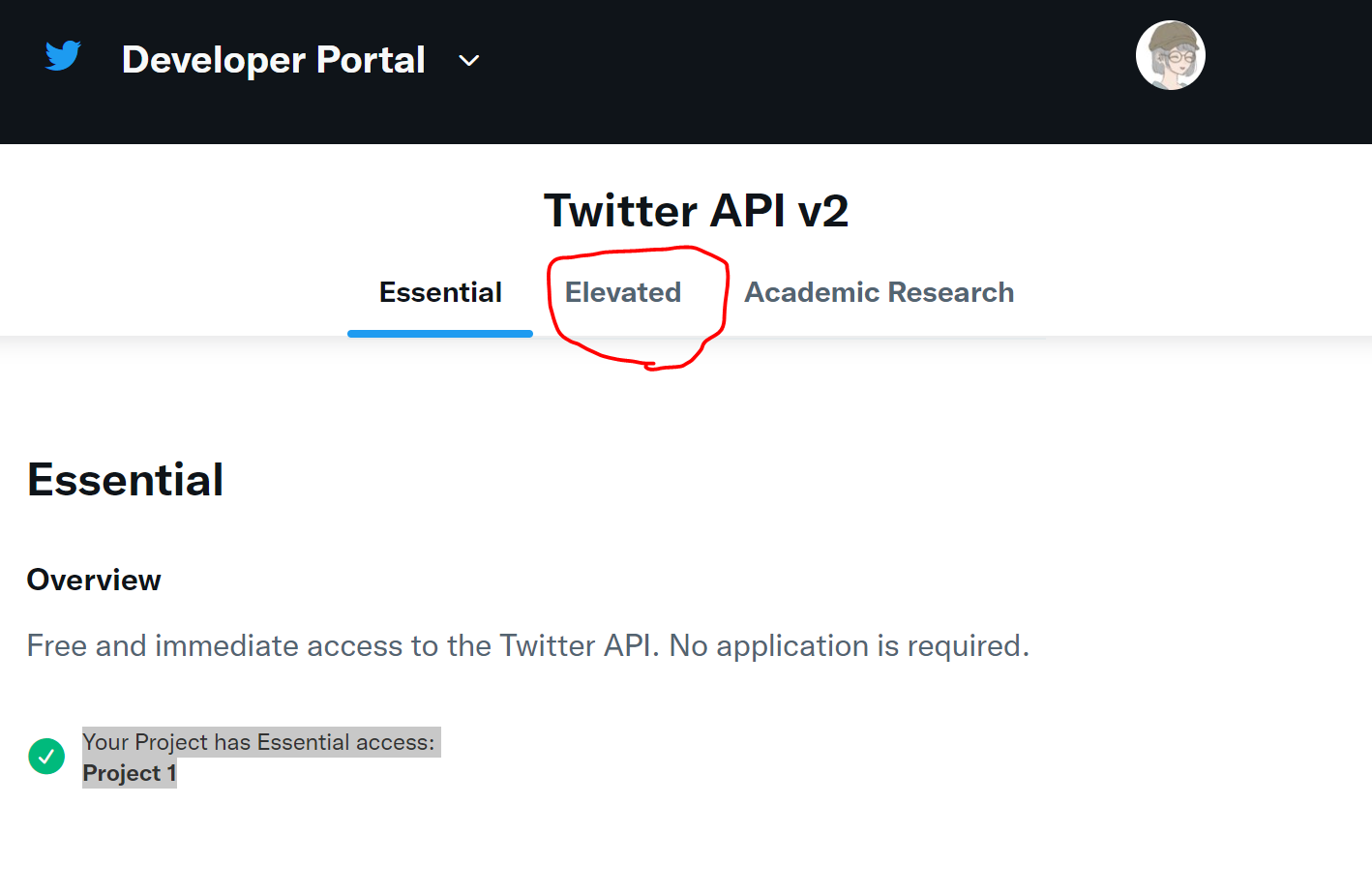Switch to the Essential tab

[x=440, y=292]
